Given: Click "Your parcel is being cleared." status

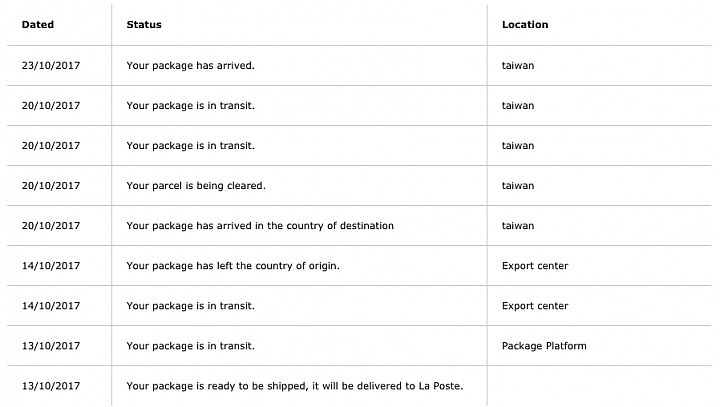Looking at the screenshot, I should [196, 186].
